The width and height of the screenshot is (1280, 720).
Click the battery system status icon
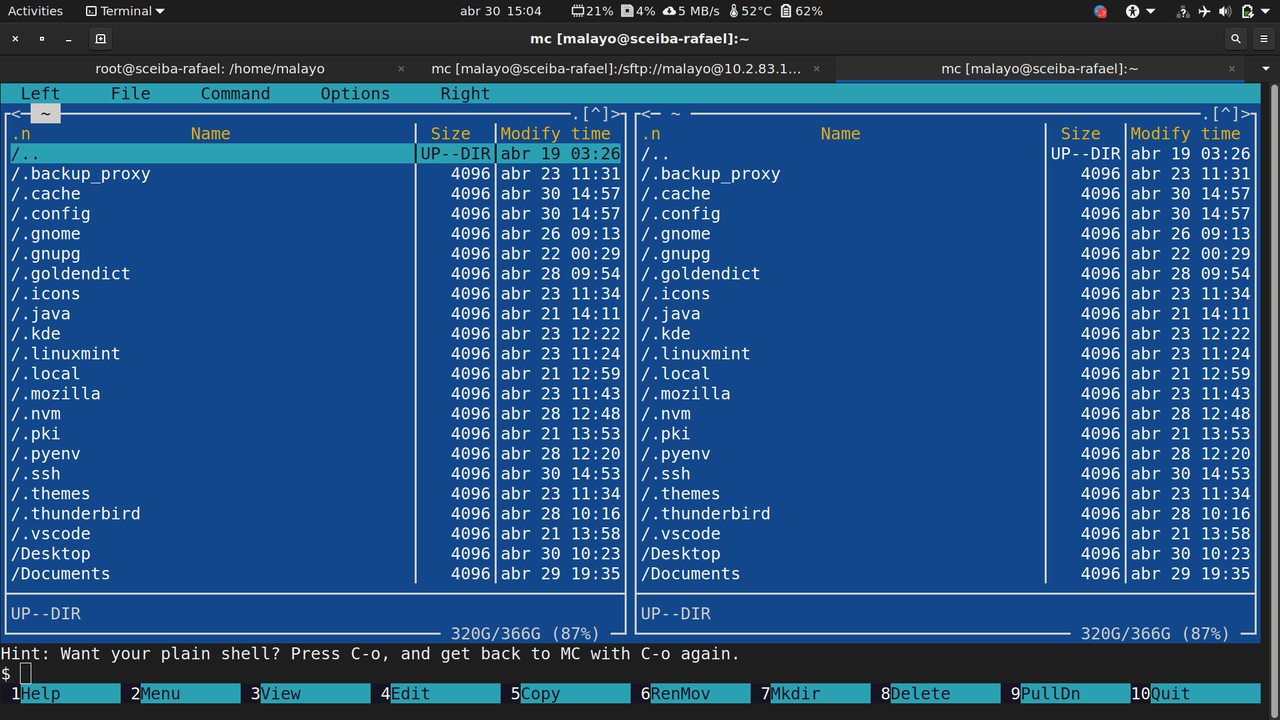click(1248, 11)
